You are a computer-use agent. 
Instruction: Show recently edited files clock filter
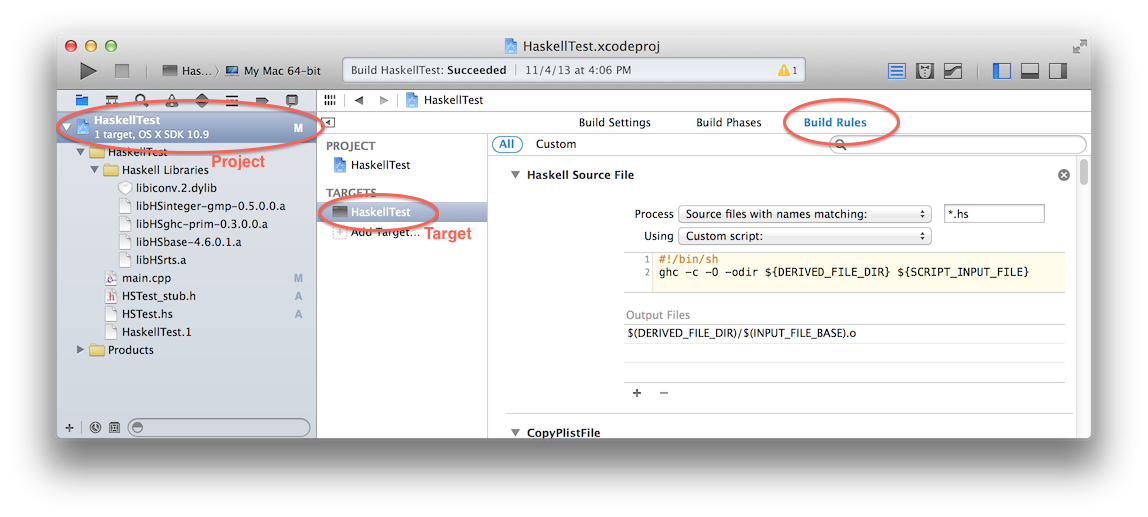pyautogui.click(x=95, y=428)
